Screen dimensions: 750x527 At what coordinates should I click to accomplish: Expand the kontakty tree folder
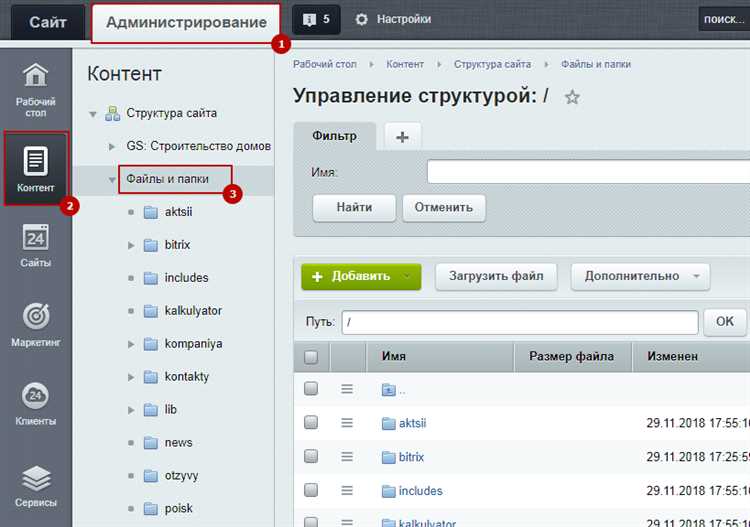[131, 377]
